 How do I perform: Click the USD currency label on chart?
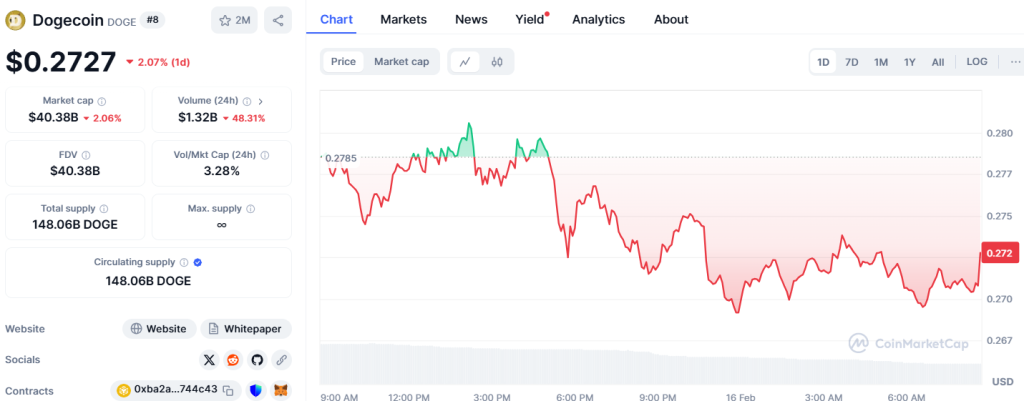1002,381
